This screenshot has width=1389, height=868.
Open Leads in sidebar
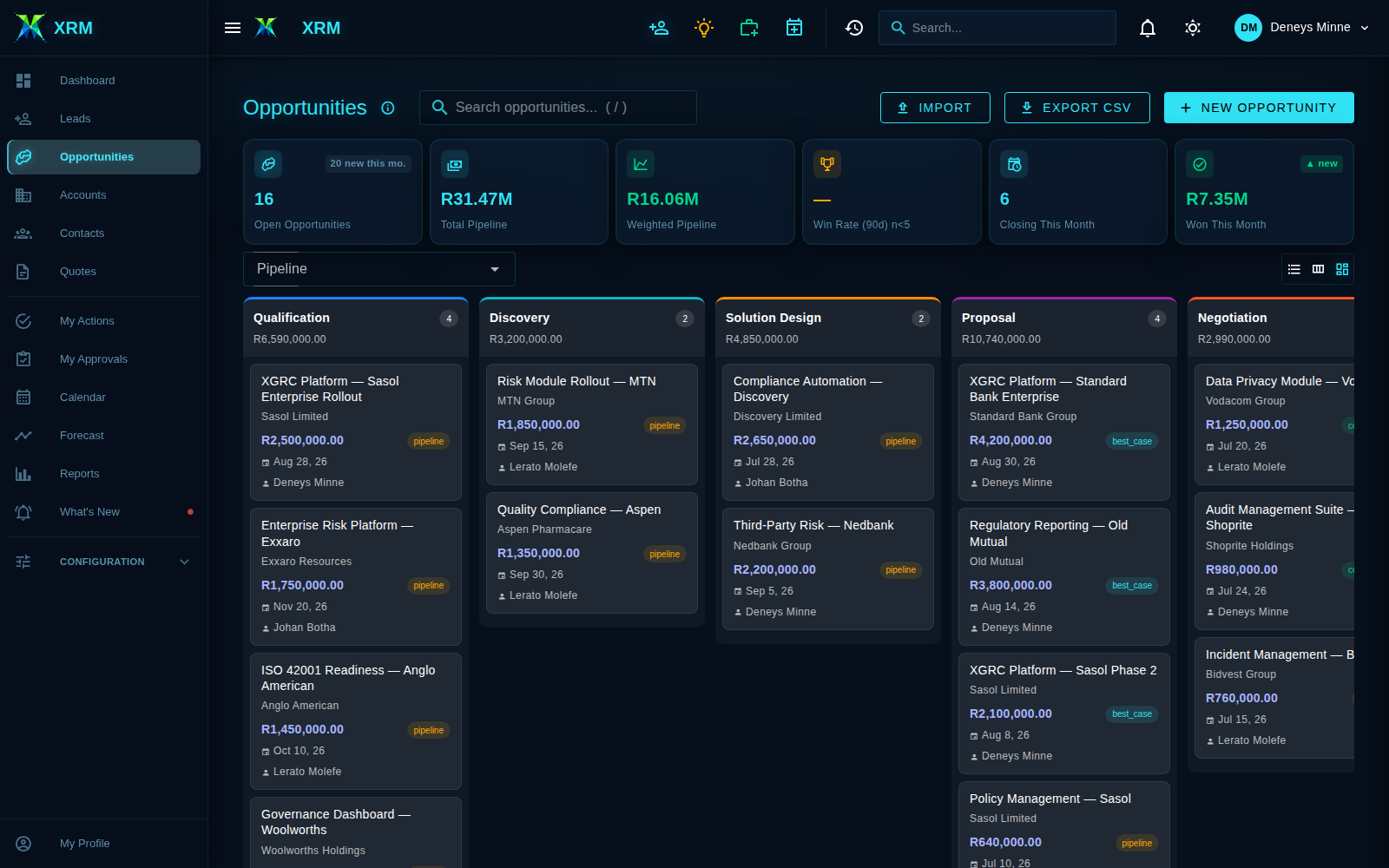(103, 119)
